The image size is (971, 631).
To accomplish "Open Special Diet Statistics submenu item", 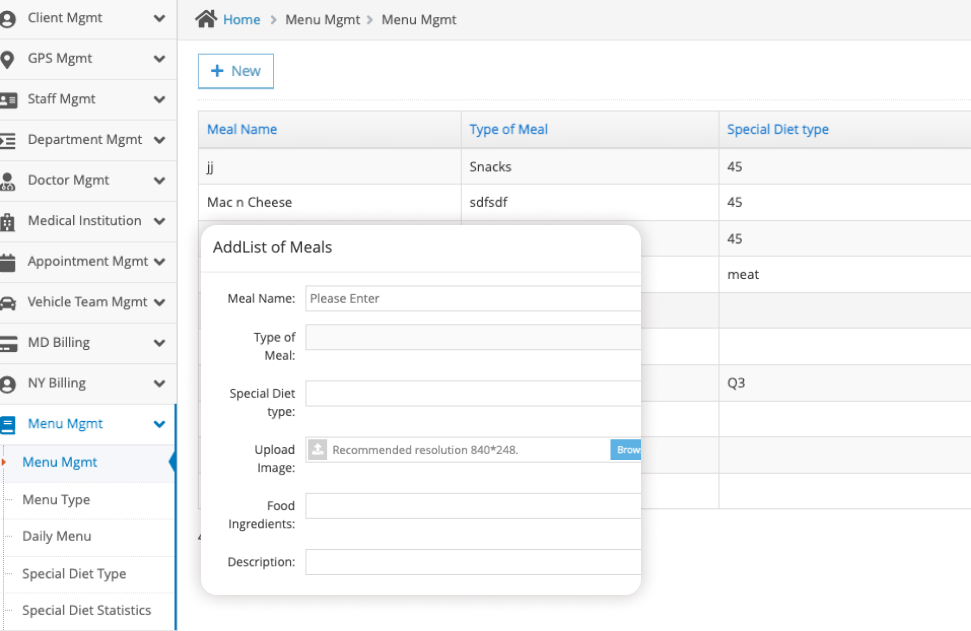I will pos(87,611).
